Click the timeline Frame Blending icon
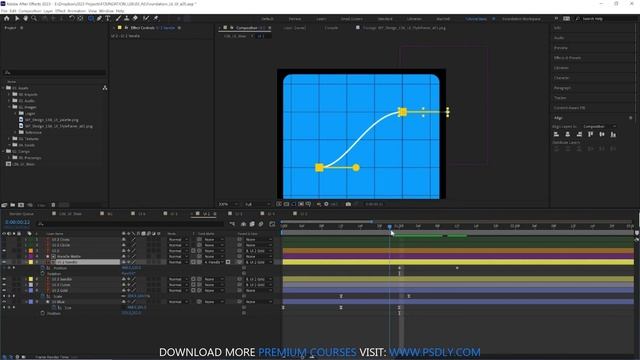Screen dimensions: 640x360 click(252, 224)
